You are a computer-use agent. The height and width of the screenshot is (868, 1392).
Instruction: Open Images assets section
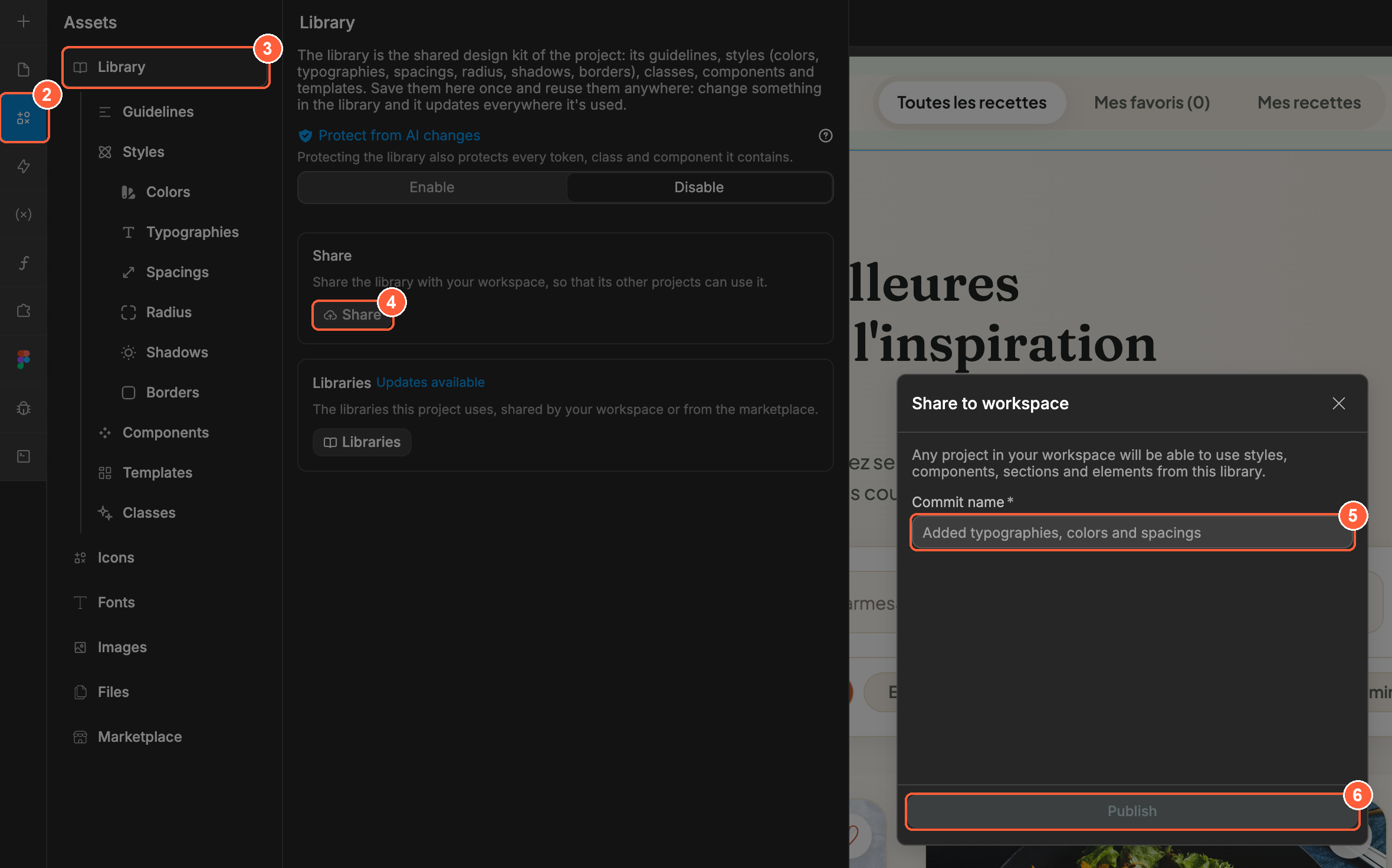(122, 647)
